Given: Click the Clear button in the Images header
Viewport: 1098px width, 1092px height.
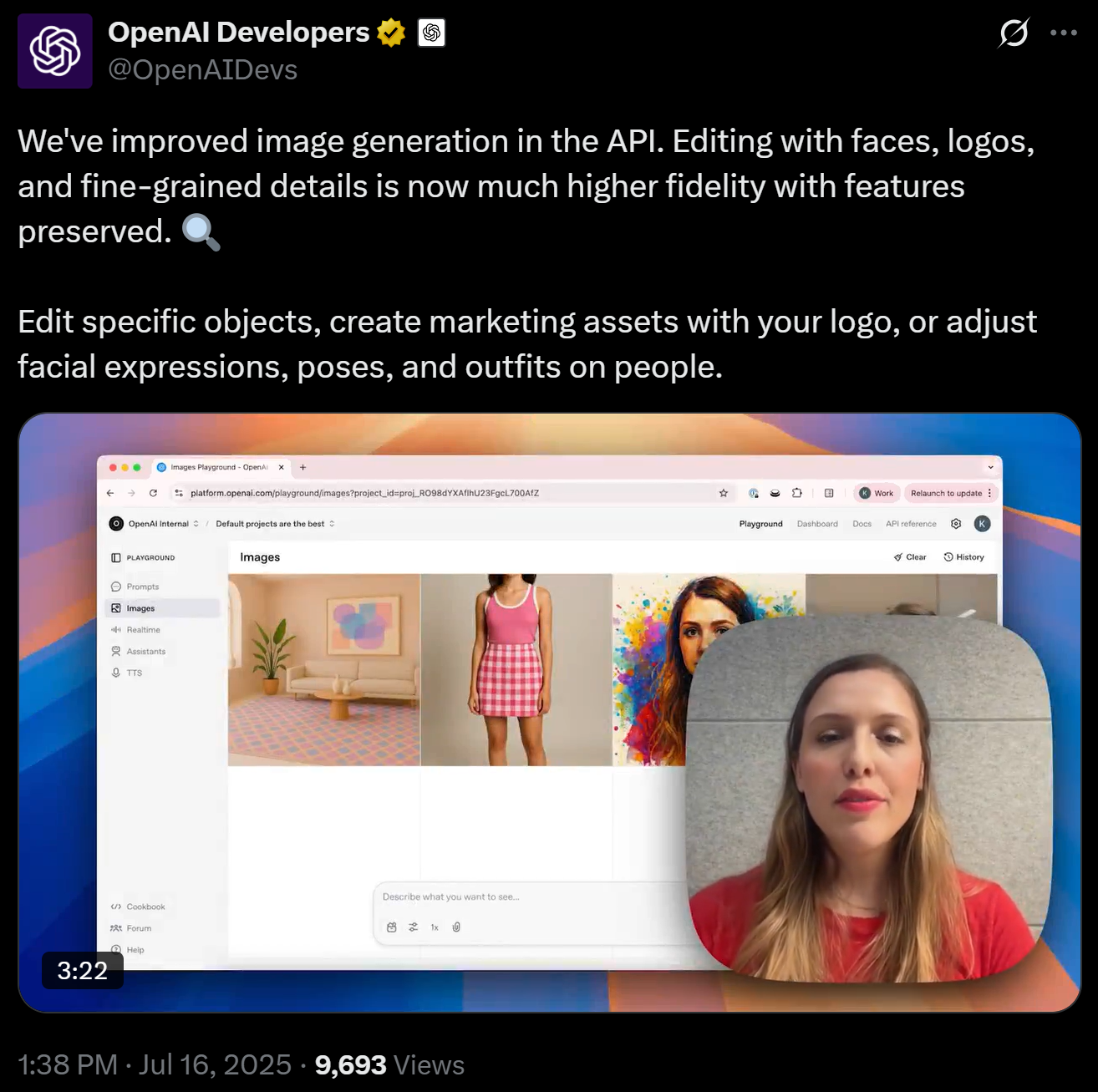Looking at the screenshot, I should 910,557.
